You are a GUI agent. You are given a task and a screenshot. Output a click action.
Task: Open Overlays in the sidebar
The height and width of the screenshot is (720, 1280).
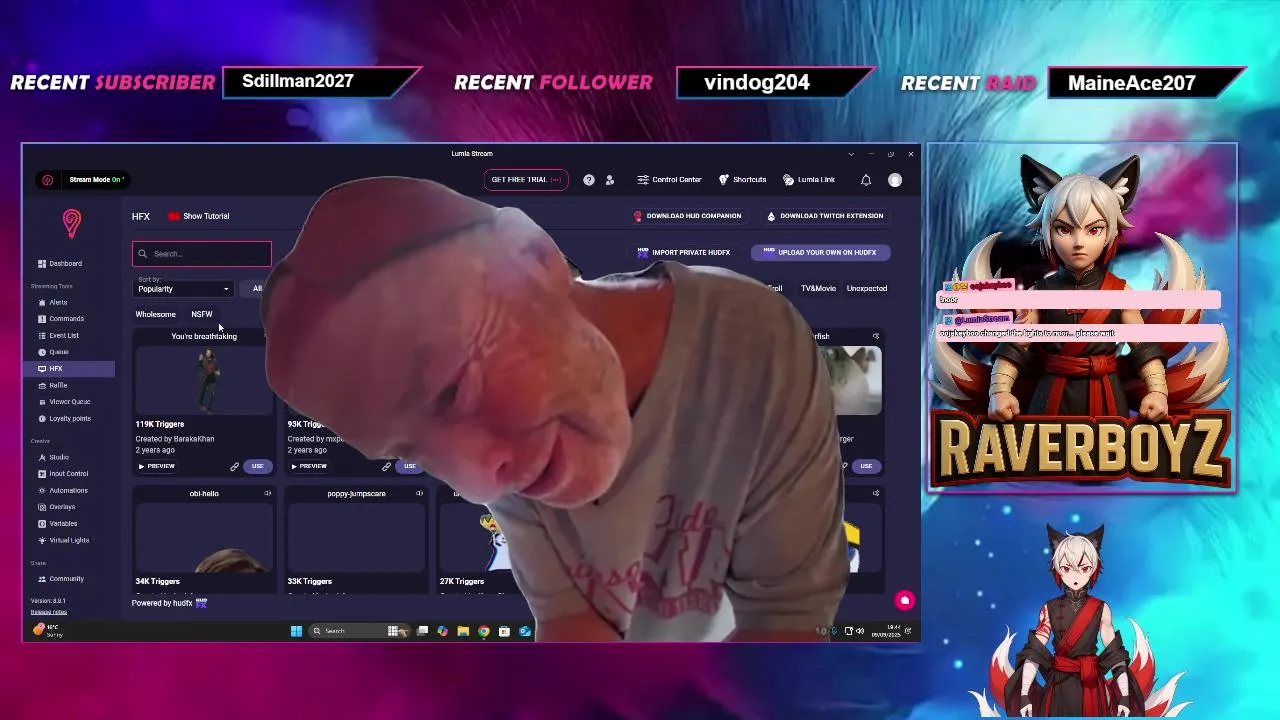tap(57, 507)
